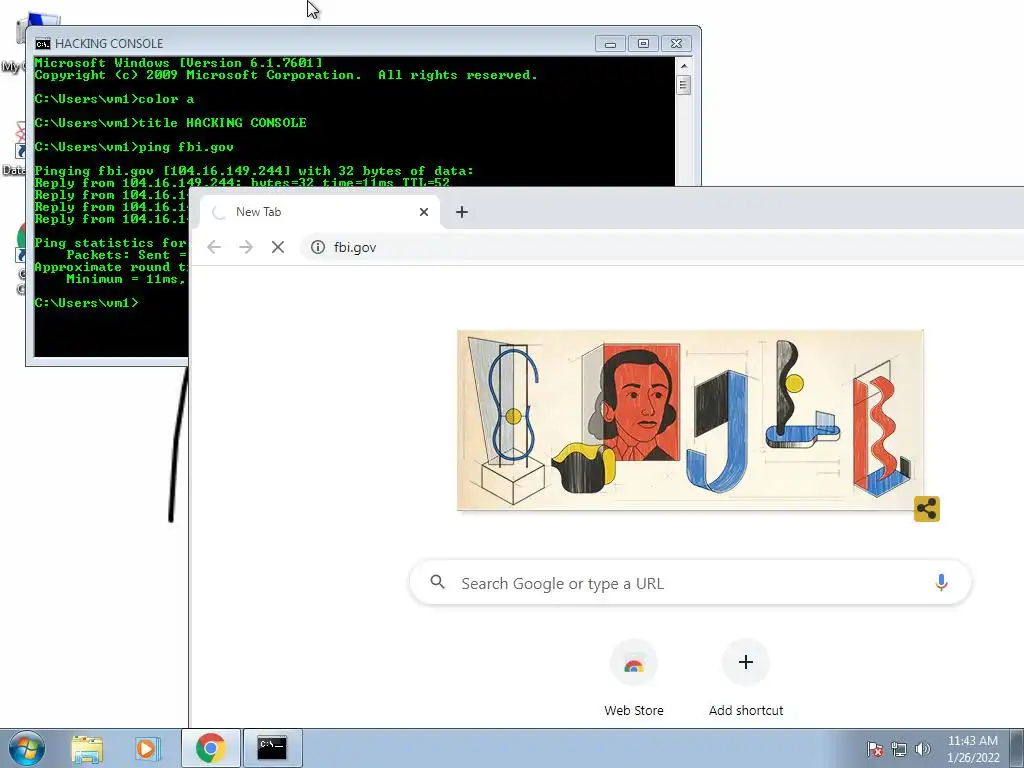1024x768 pixels.
Task: Launch Windows Media Player from taskbar
Action: (148, 748)
